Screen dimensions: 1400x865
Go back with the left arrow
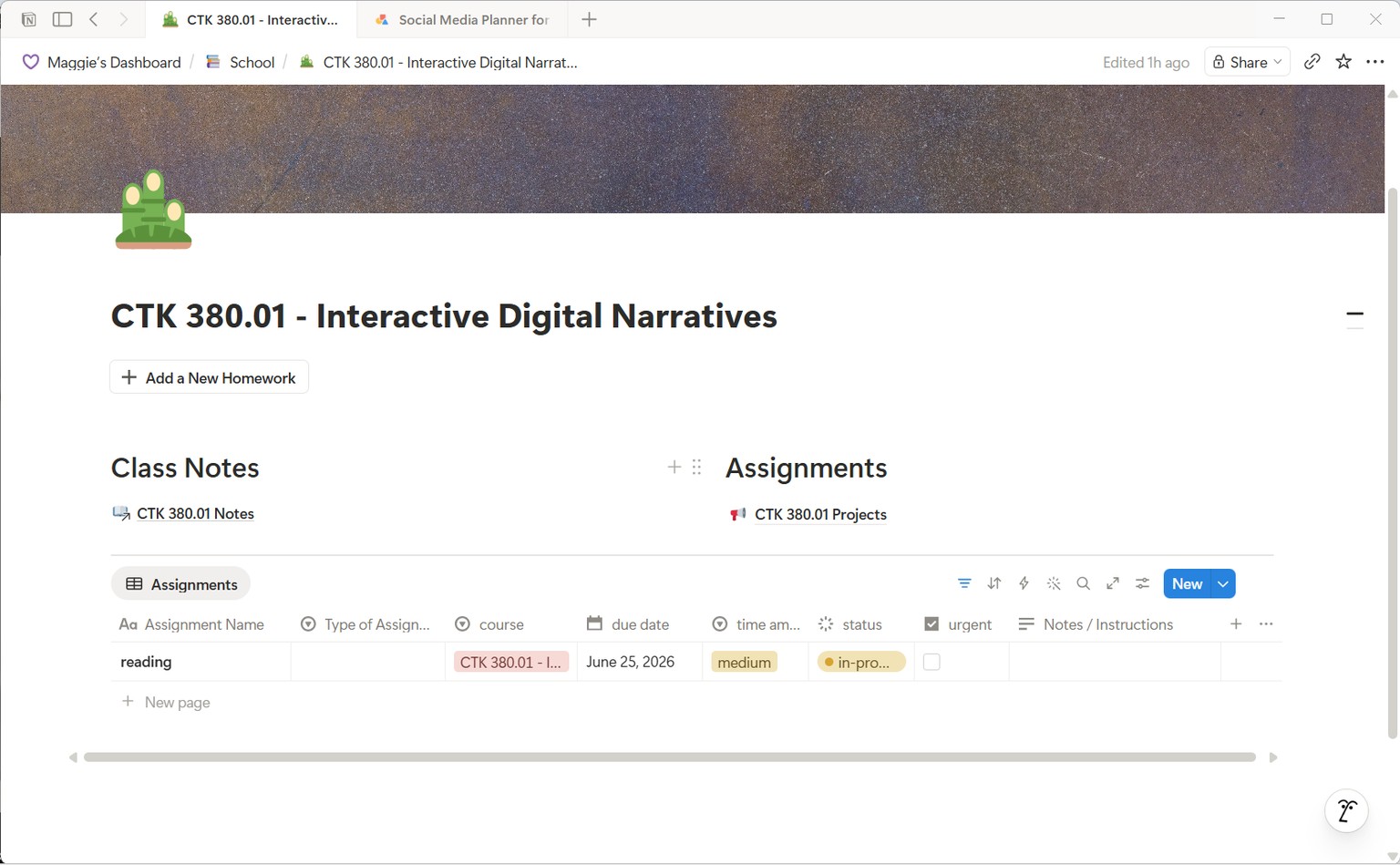point(94,19)
